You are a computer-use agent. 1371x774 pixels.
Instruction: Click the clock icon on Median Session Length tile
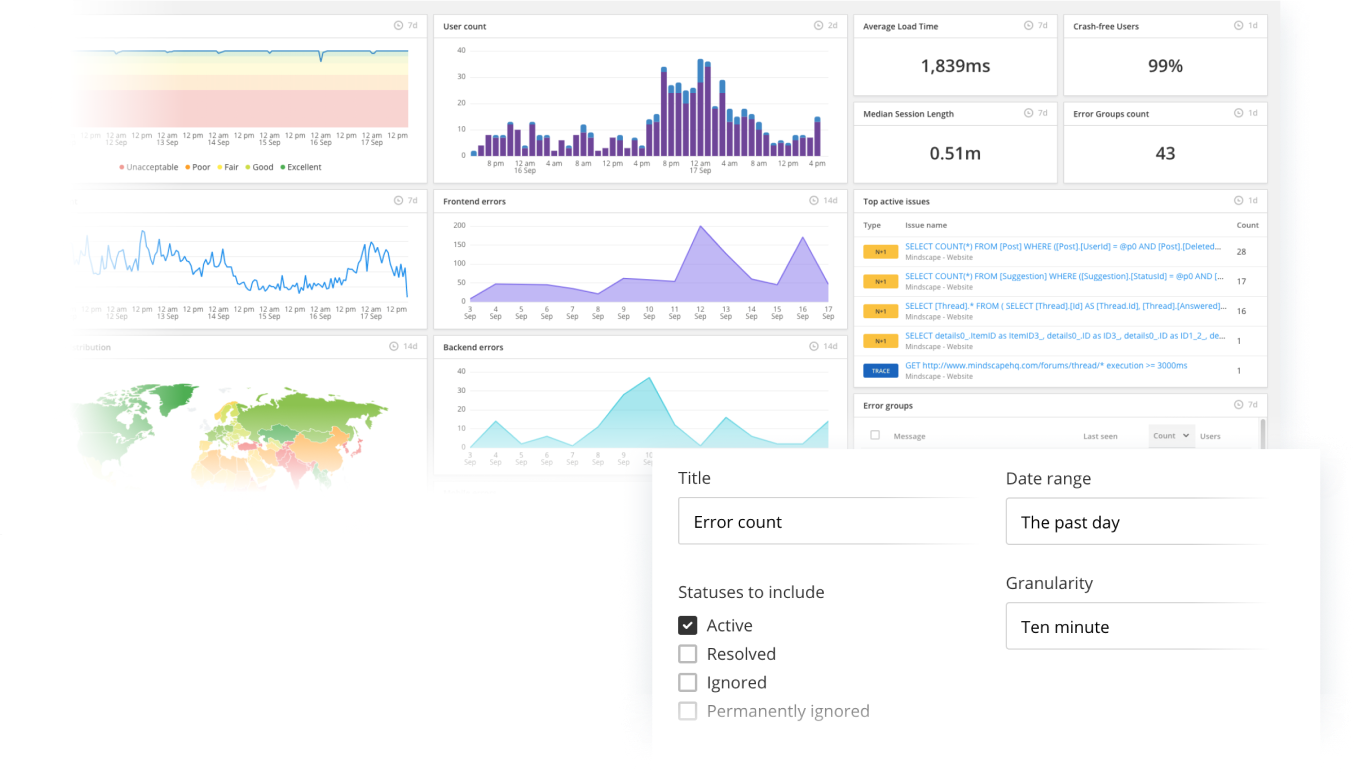pyautogui.click(x=1029, y=113)
